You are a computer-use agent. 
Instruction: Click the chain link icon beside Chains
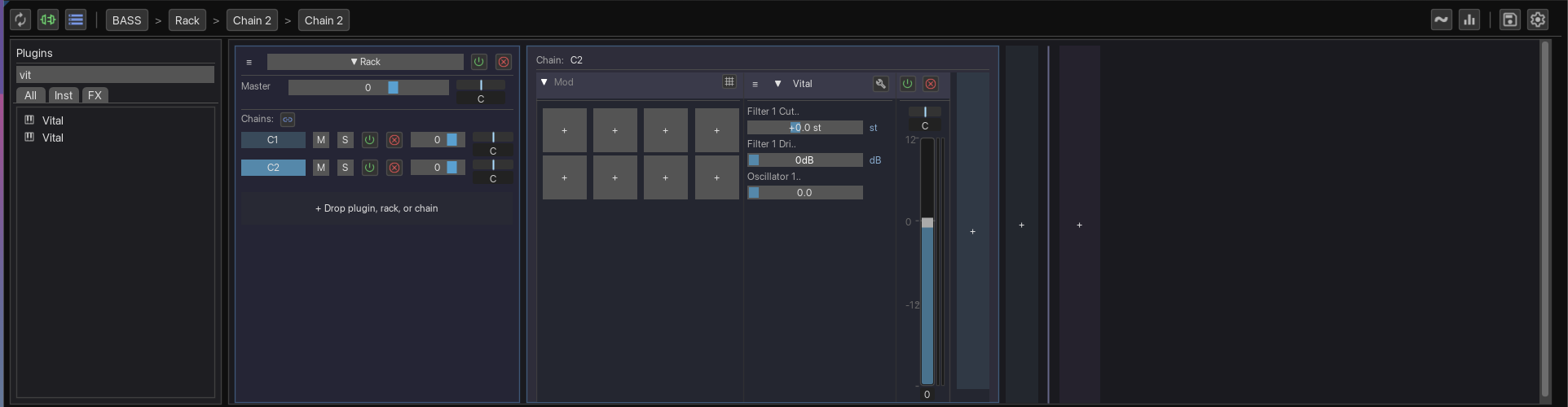click(288, 120)
